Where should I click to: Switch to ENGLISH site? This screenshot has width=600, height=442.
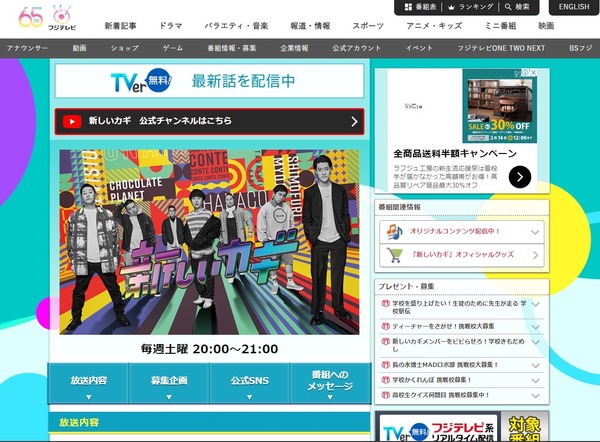(574, 7)
